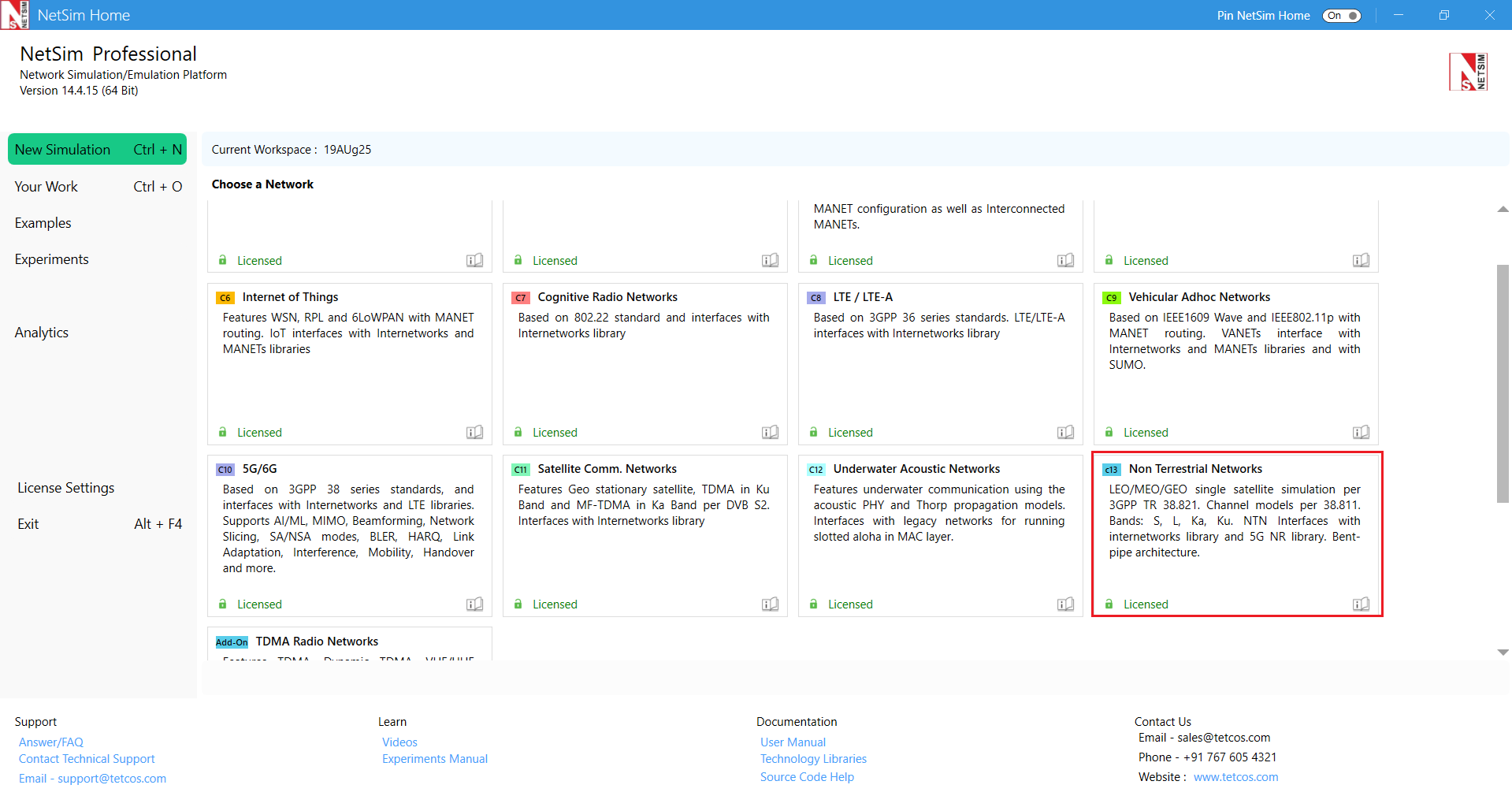Visit the www.tetcos.com website link
Viewport: 1512px width, 796px height.
(x=1235, y=777)
